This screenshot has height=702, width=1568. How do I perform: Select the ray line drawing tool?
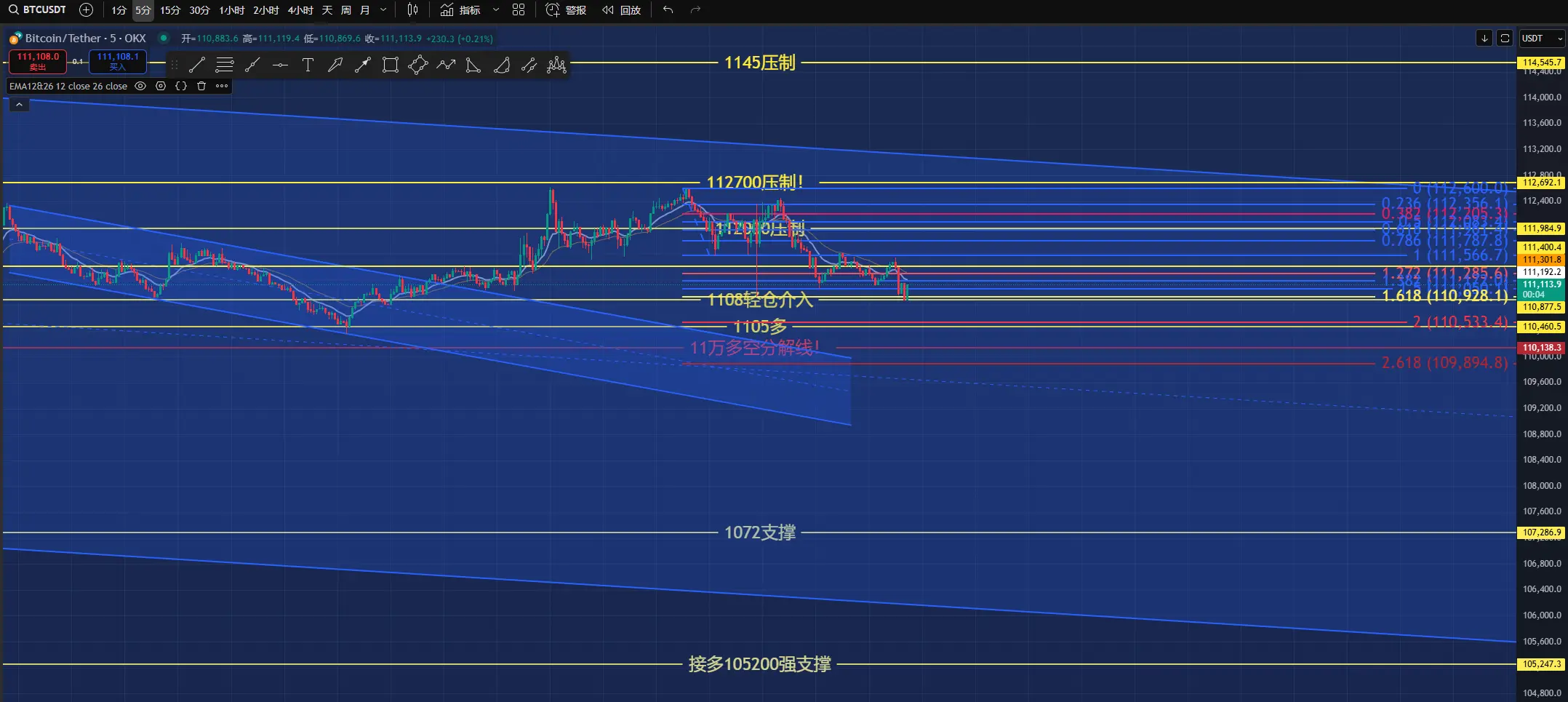point(252,65)
